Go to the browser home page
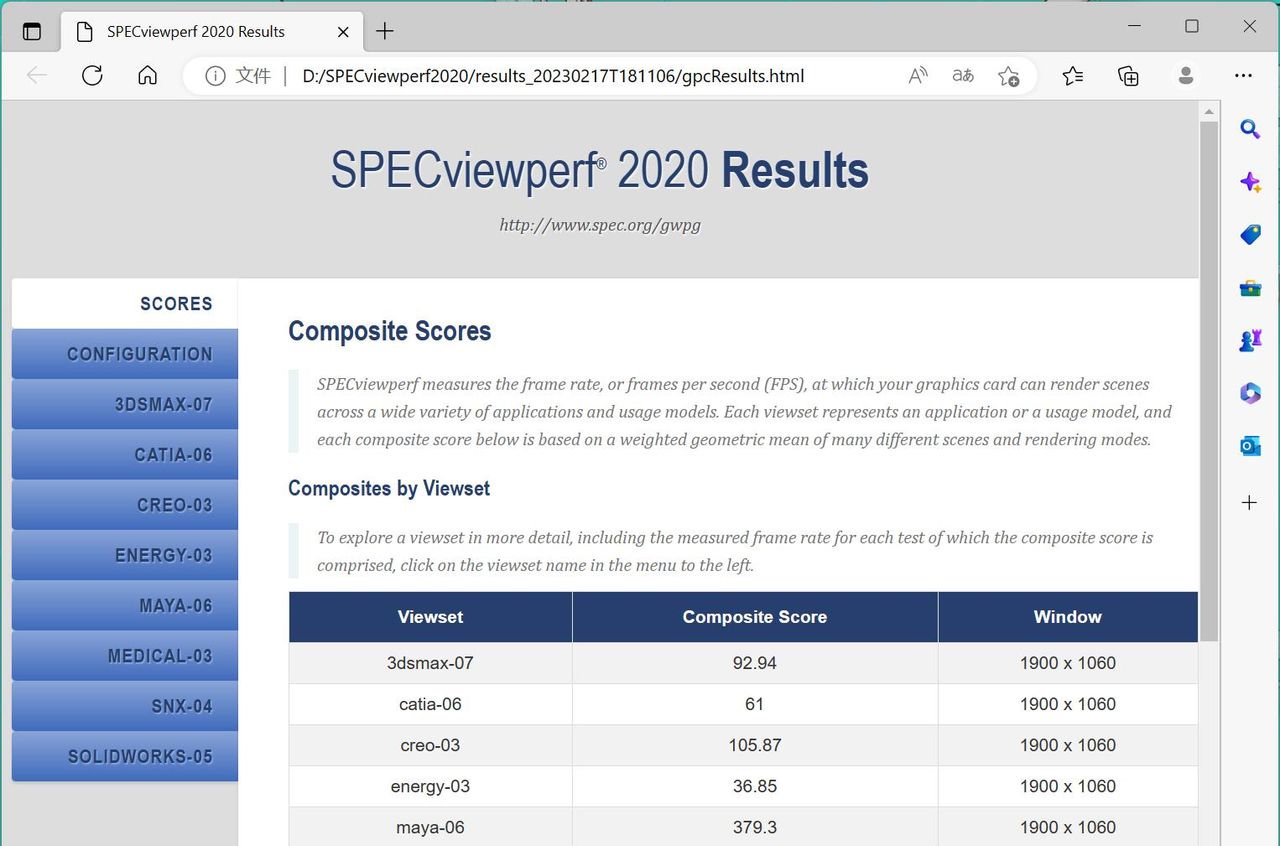 (x=147, y=76)
